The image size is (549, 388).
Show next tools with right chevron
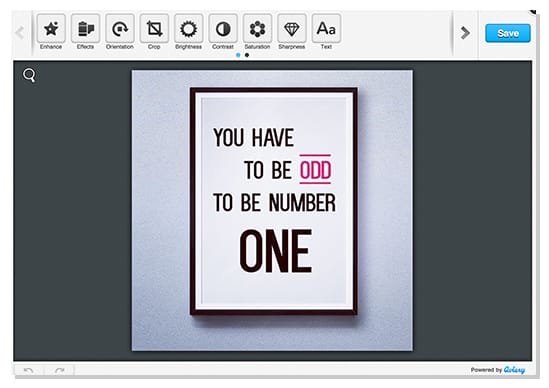coord(465,33)
